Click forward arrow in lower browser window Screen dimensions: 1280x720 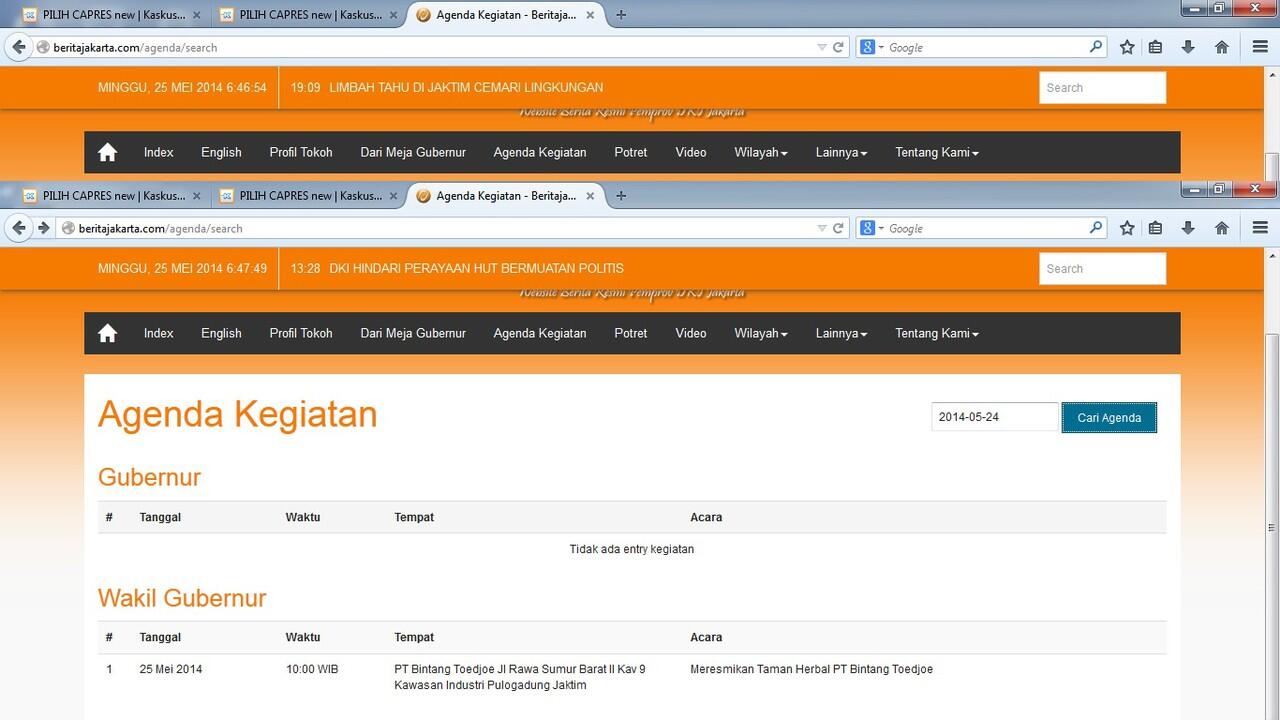coord(43,228)
